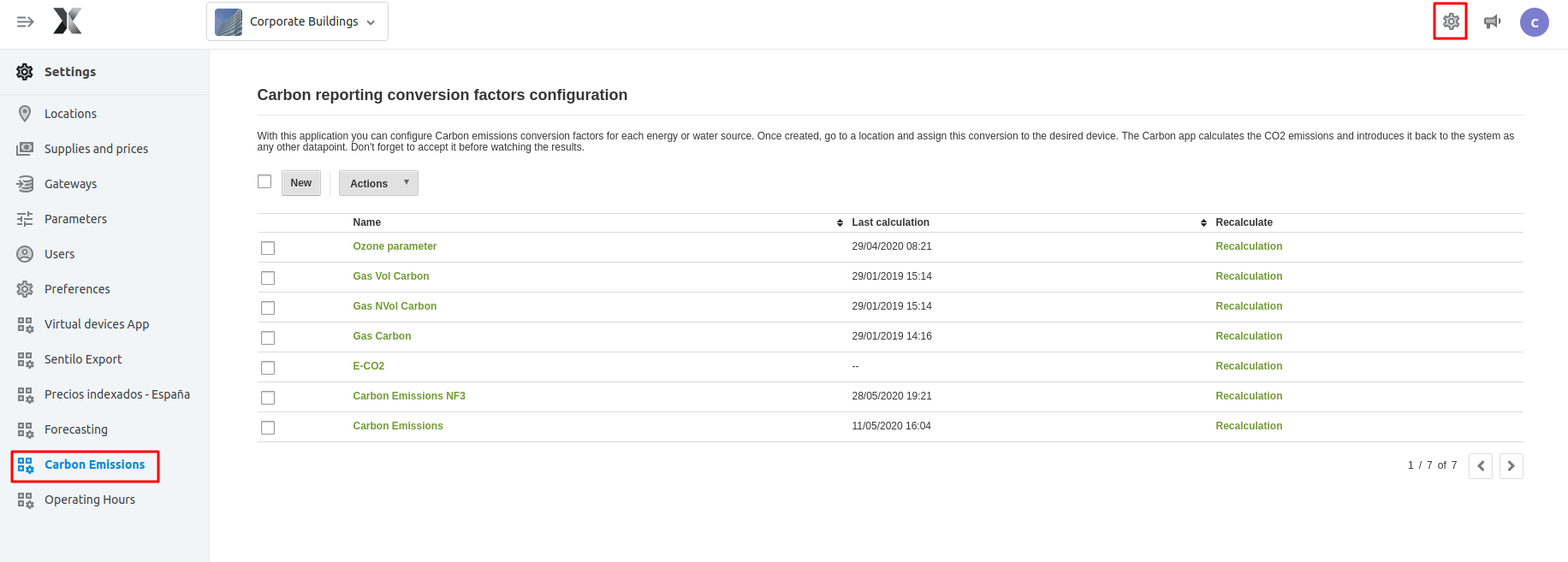
Task: Check the Carbon Emissions NF3 row checkbox
Action: pyautogui.click(x=268, y=398)
